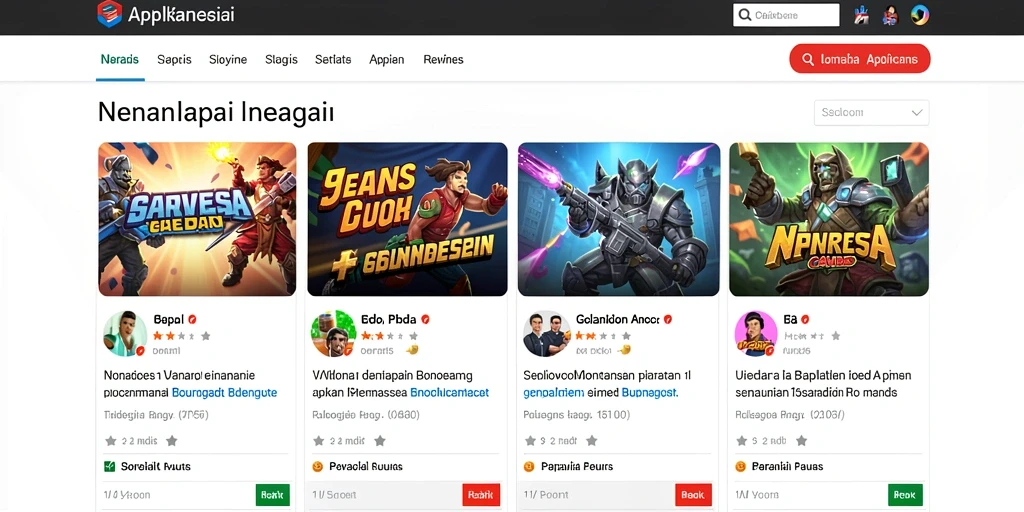The height and width of the screenshot is (512, 1024).
Task: Click the Pevaclal Ruuas label
Action: (366, 466)
